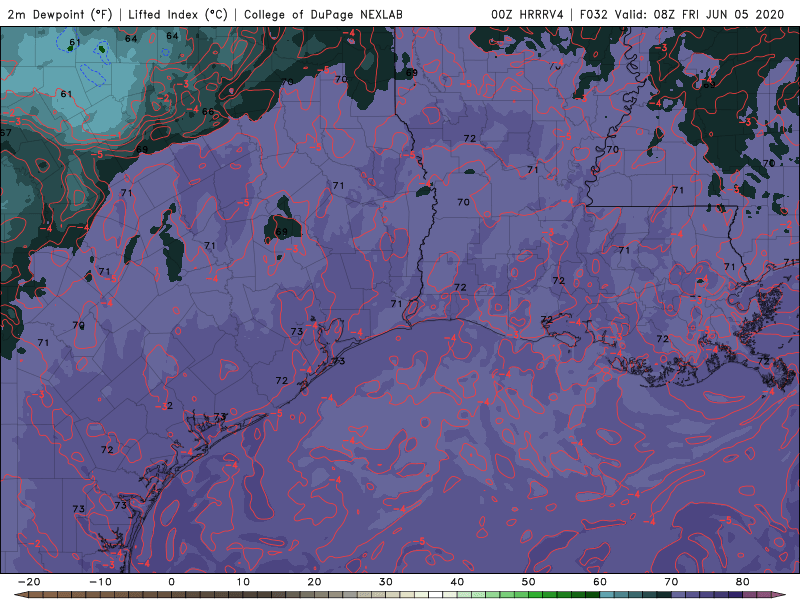Screen dimensions: 800x600
Task: Click the "50" color scale label
Action: click(529, 582)
